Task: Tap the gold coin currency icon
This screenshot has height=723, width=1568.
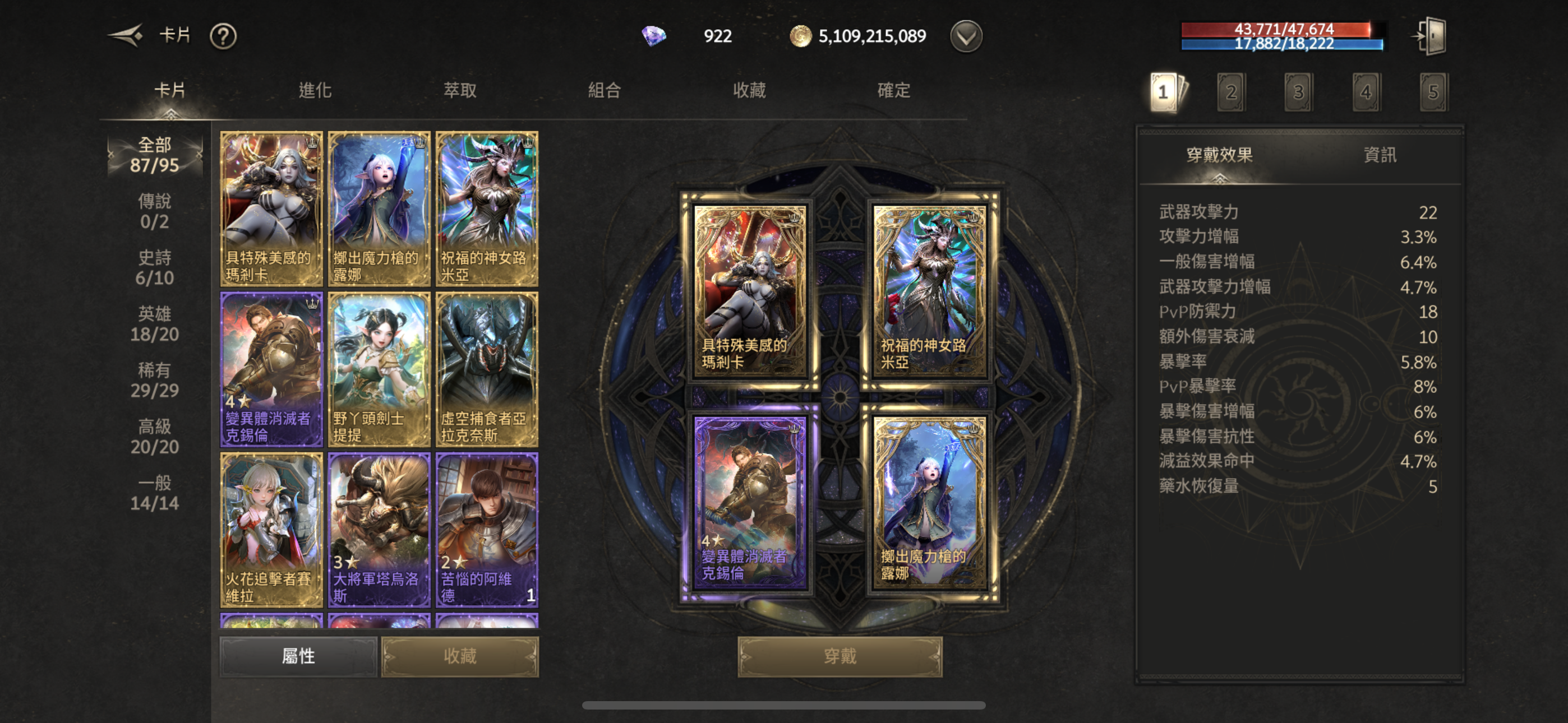Action: (800, 36)
